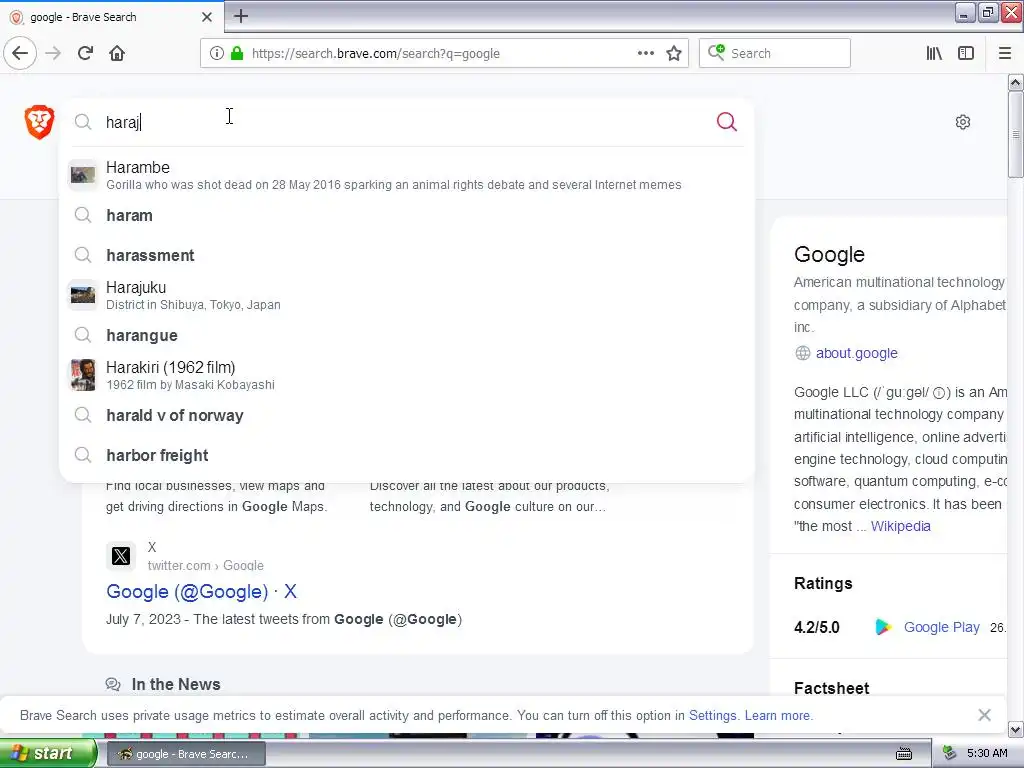The height and width of the screenshot is (768, 1024).
Task: Show site information icon in address bar
Action: pyautogui.click(x=217, y=53)
